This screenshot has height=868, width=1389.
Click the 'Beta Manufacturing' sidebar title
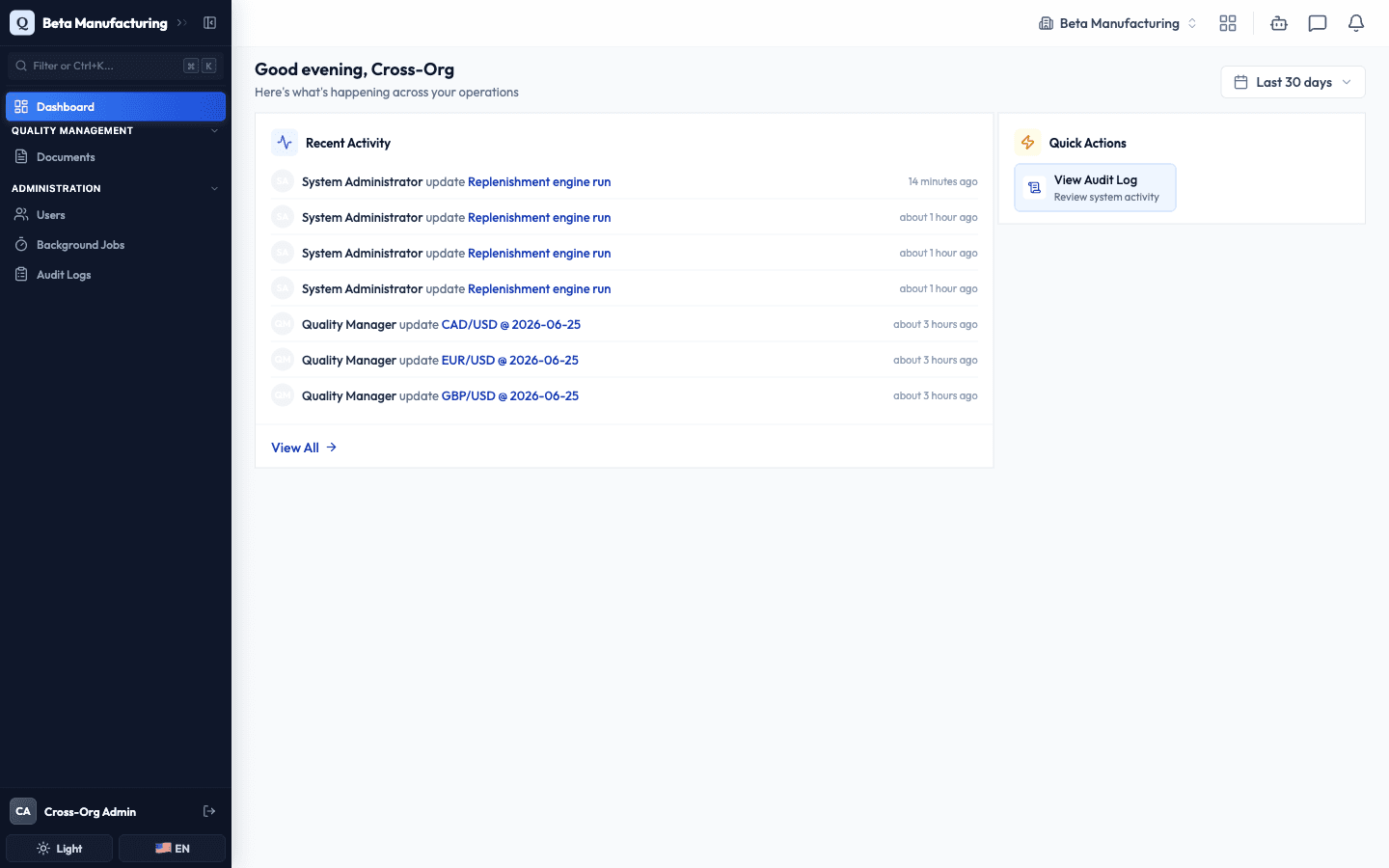(105, 23)
